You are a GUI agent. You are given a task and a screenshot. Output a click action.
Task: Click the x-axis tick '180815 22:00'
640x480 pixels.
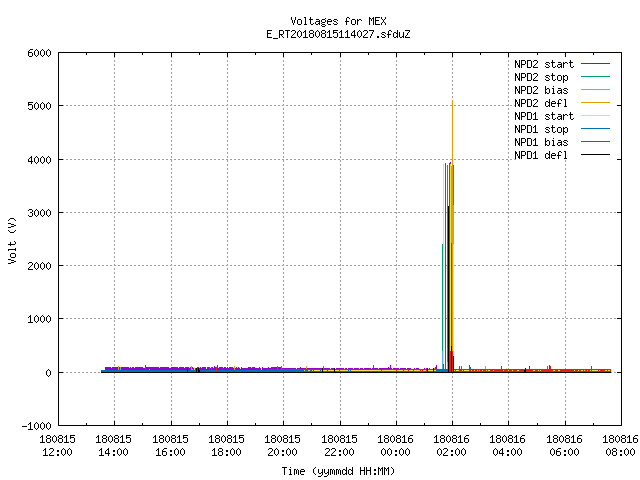pos(340,446)
